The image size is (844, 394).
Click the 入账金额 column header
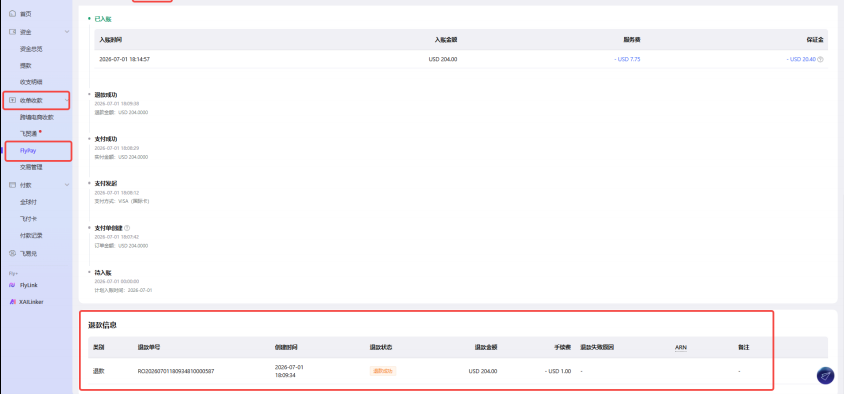tap(446, 40)
